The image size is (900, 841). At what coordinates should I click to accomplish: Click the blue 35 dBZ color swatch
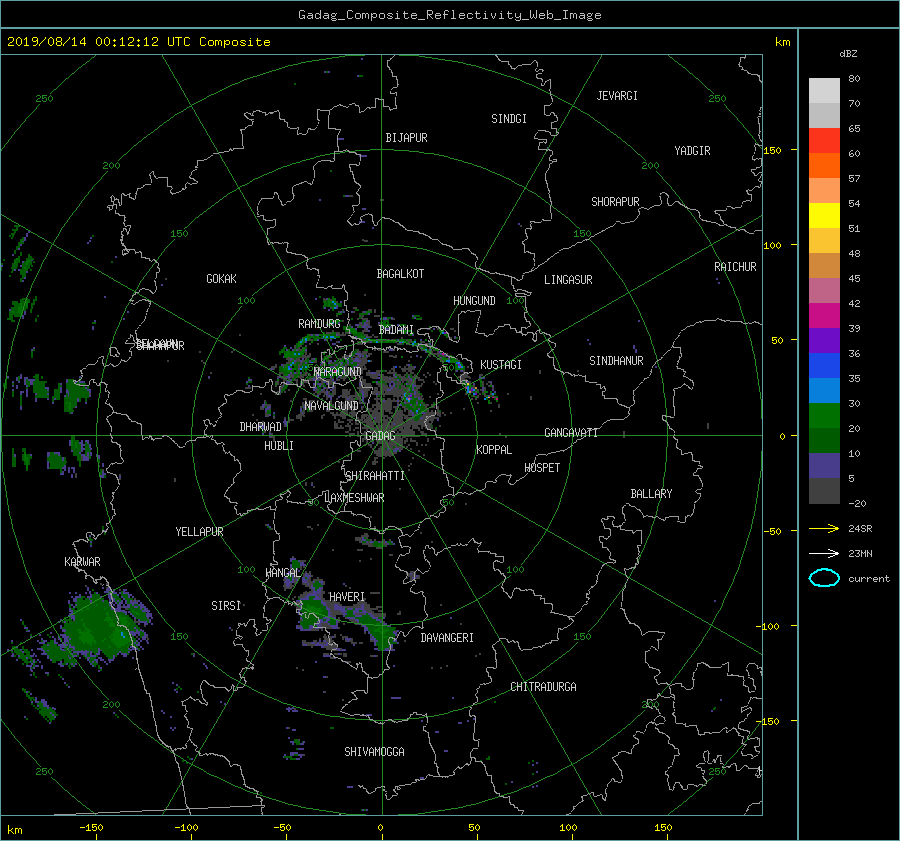[824, 366]
